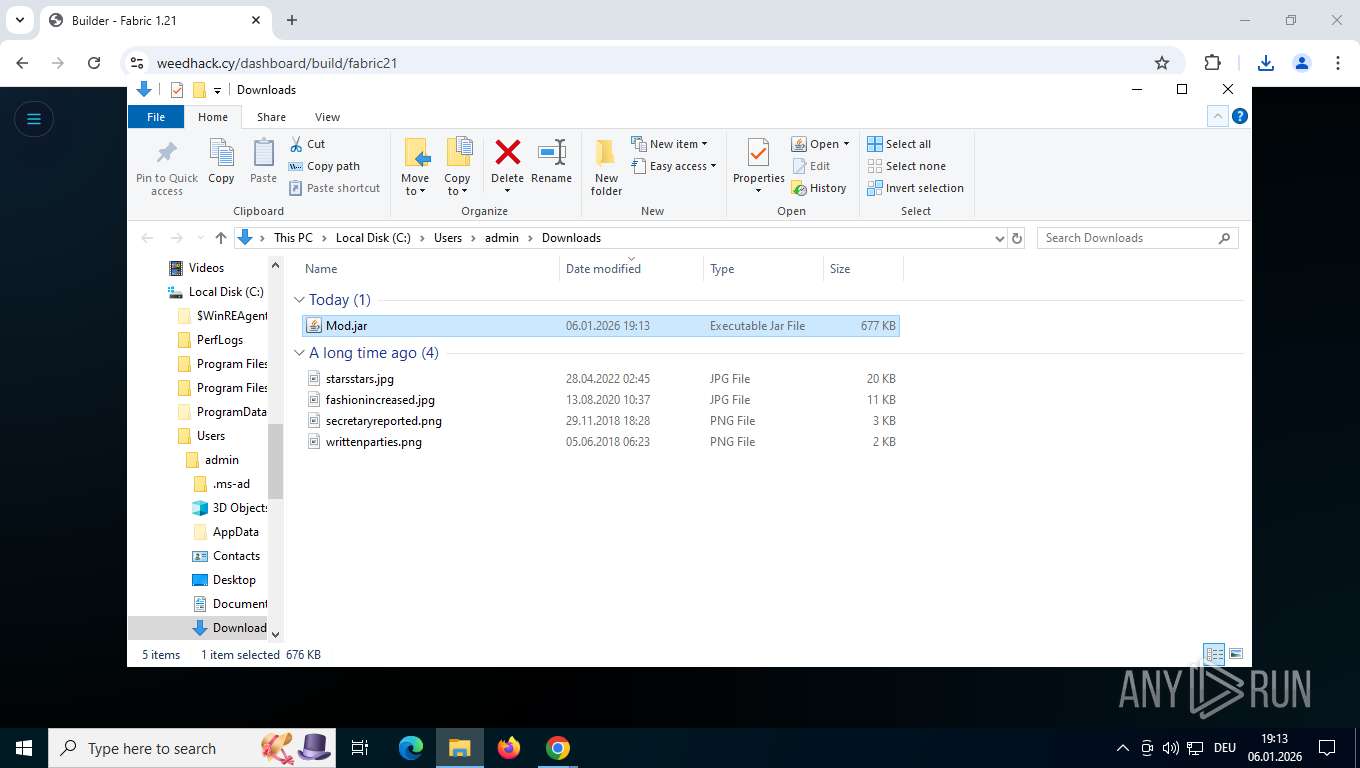Sort by Size column header
The height and width of the screenshot is (768, 1360).
863,269
